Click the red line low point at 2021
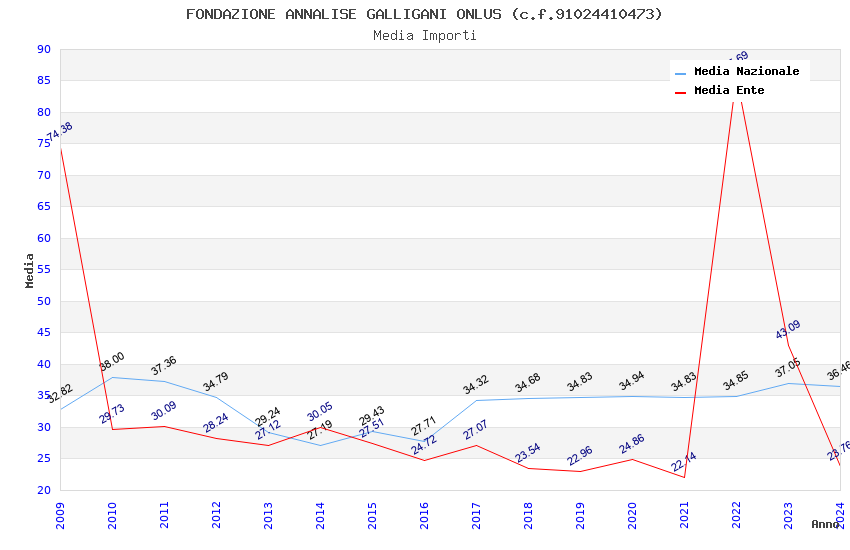 click(x=684, y=477)
